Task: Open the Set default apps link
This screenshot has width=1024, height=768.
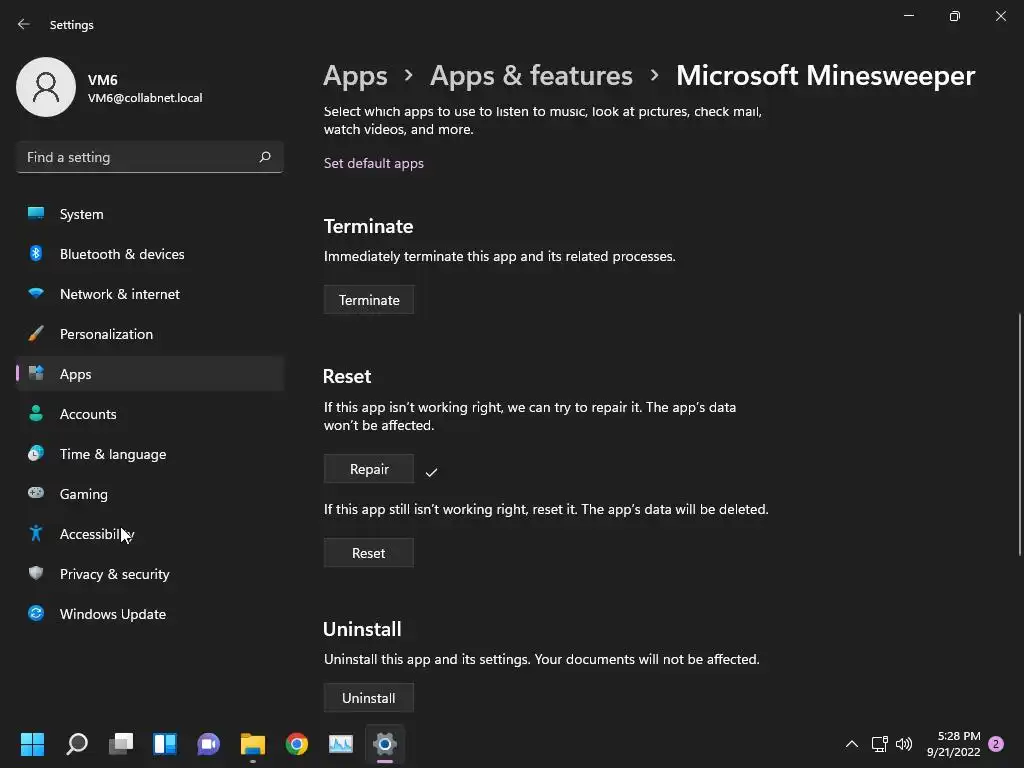Action: pos(374,163)
